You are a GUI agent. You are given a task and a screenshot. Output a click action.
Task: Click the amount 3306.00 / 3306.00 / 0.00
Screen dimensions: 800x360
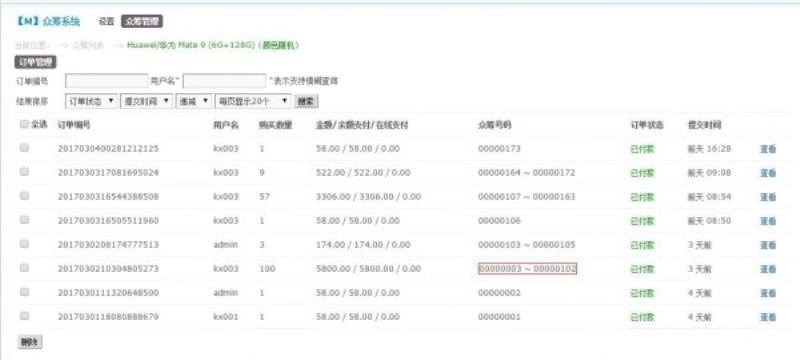pyautogui.click(x=368, y=197)
